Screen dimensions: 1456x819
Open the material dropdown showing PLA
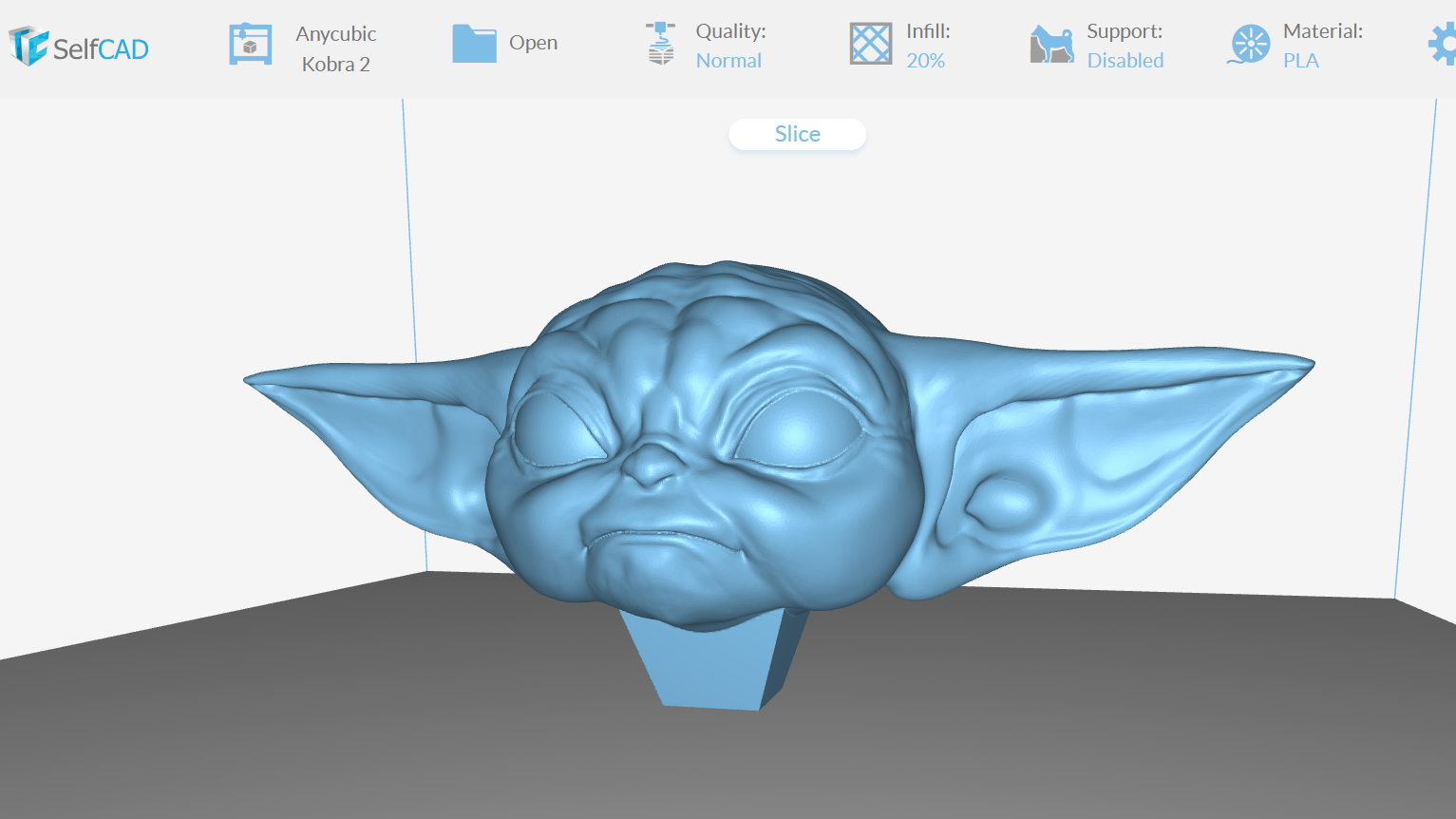click(x=1301, y=60)
